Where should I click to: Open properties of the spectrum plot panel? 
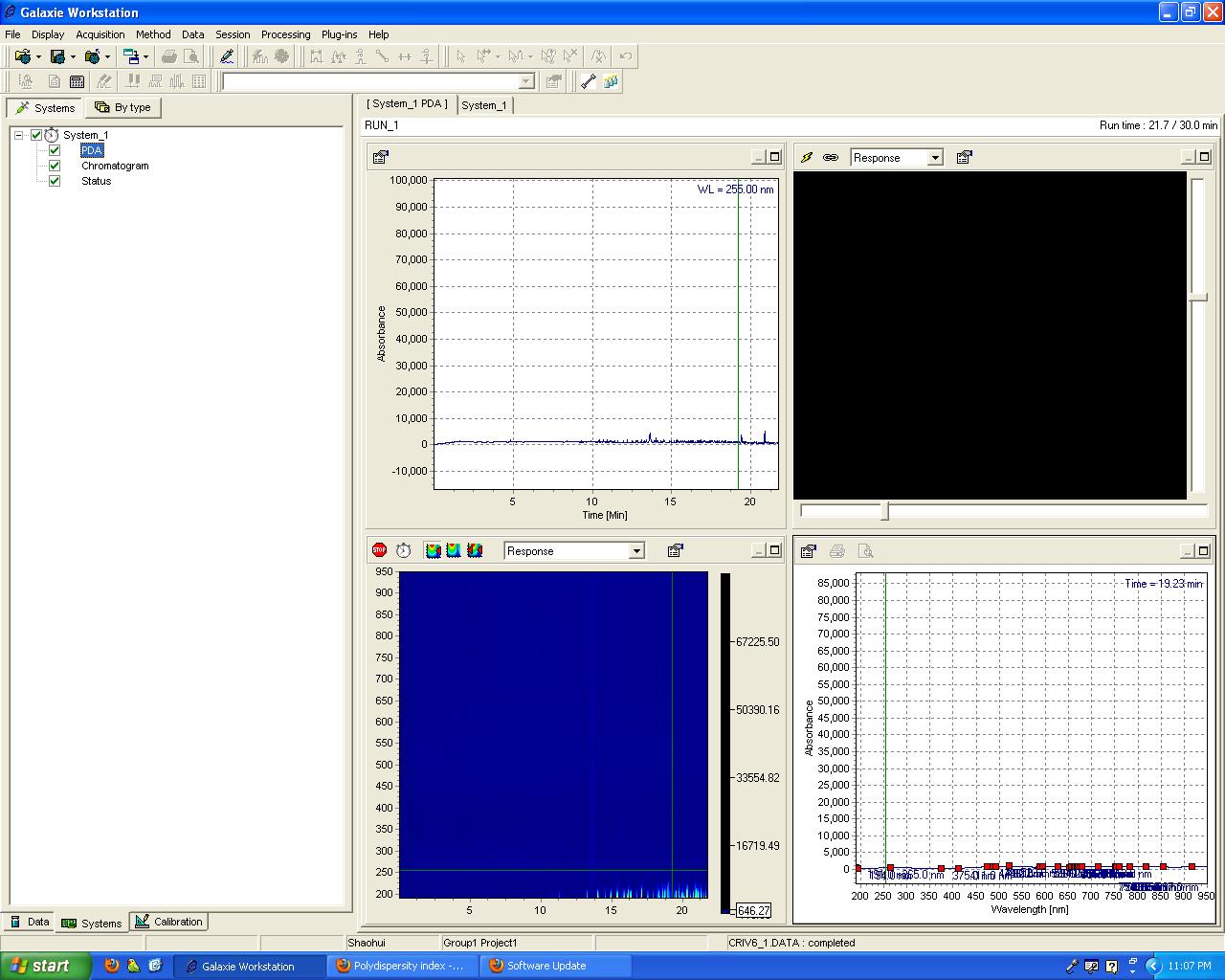point(809,551)
